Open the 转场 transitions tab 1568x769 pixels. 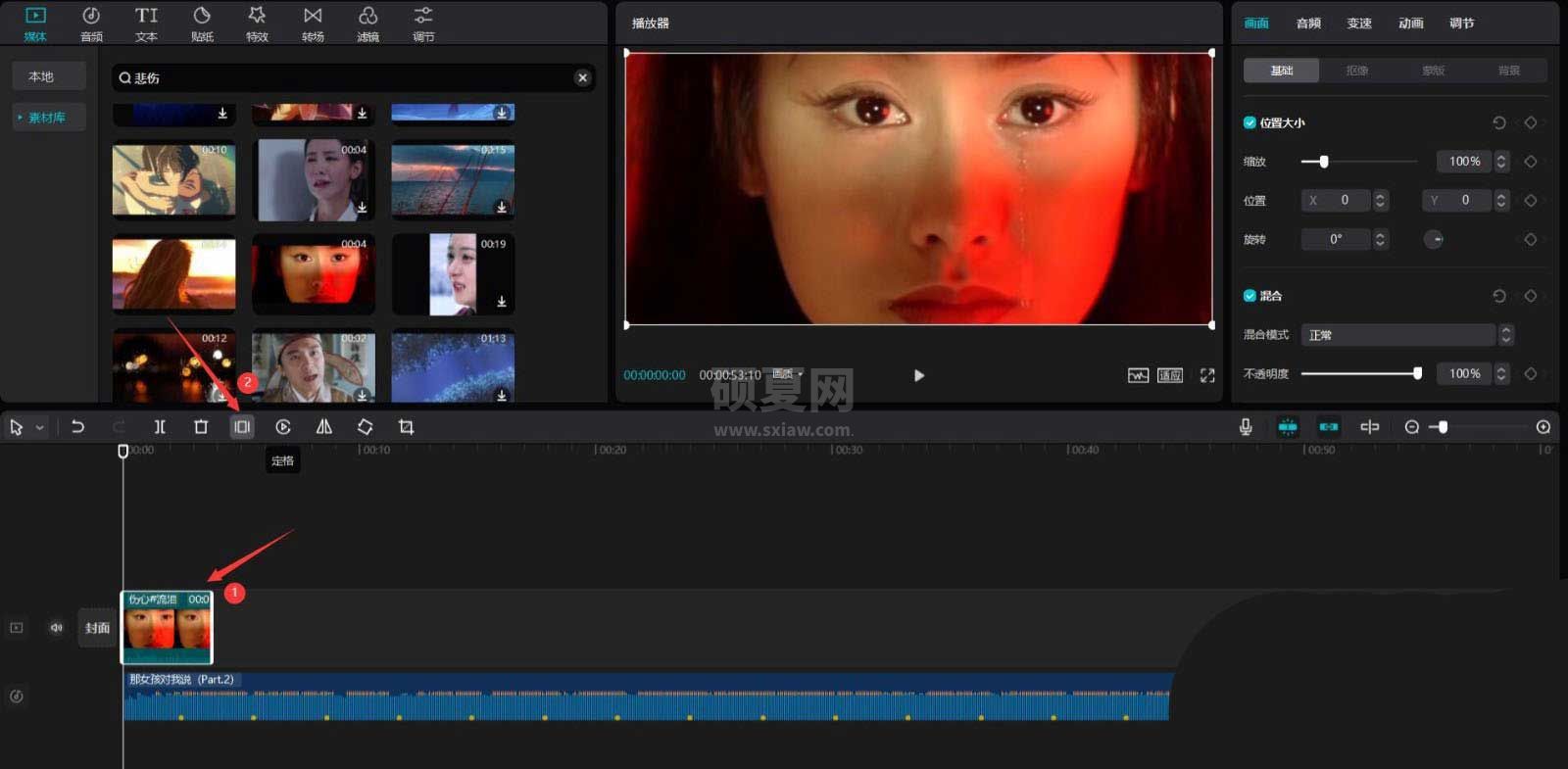click(x=313, y=24)
